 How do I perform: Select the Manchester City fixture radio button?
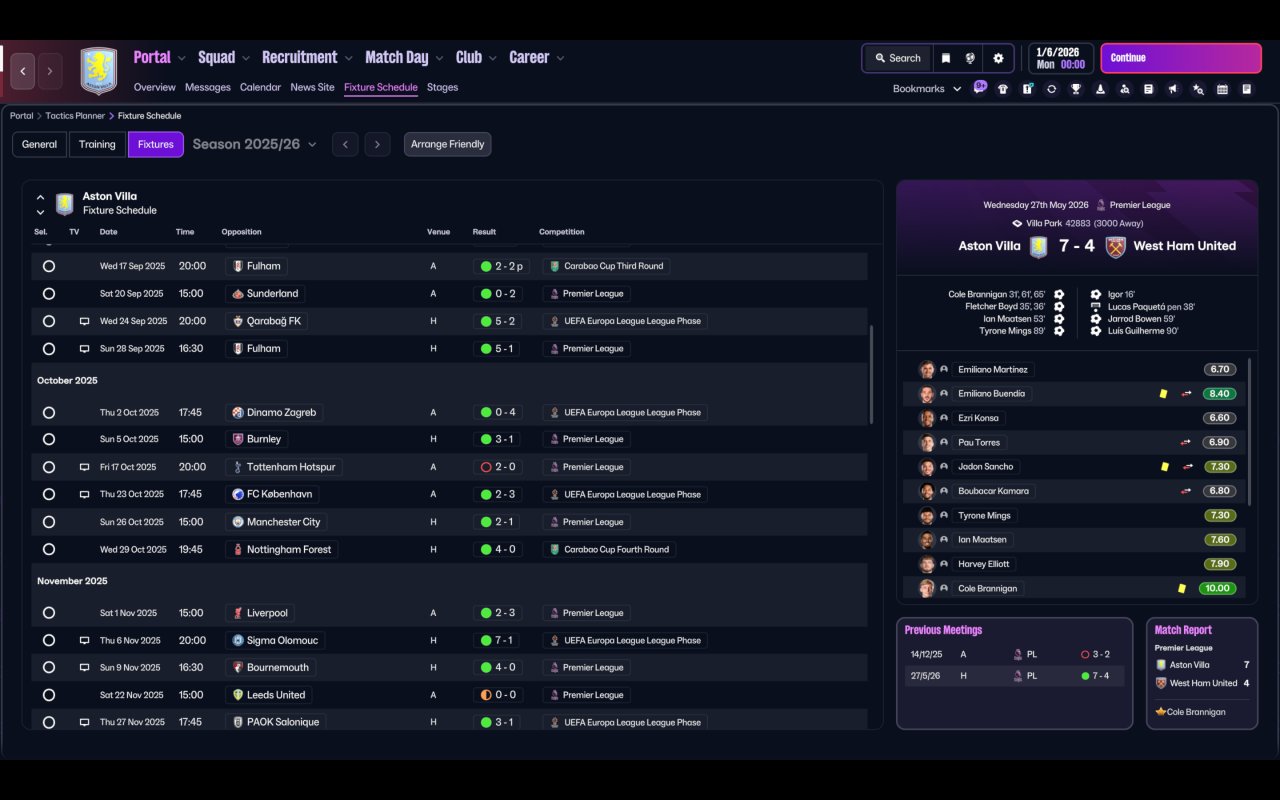pos(49,522)
